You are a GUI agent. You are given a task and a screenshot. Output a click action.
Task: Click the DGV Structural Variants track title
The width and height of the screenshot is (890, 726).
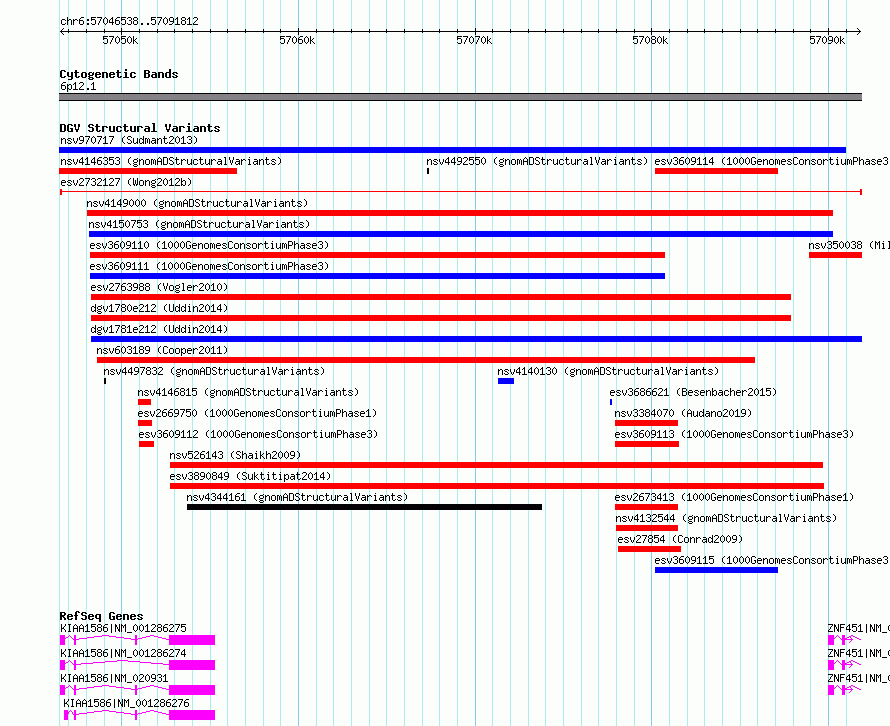click(x=140, y=128)
